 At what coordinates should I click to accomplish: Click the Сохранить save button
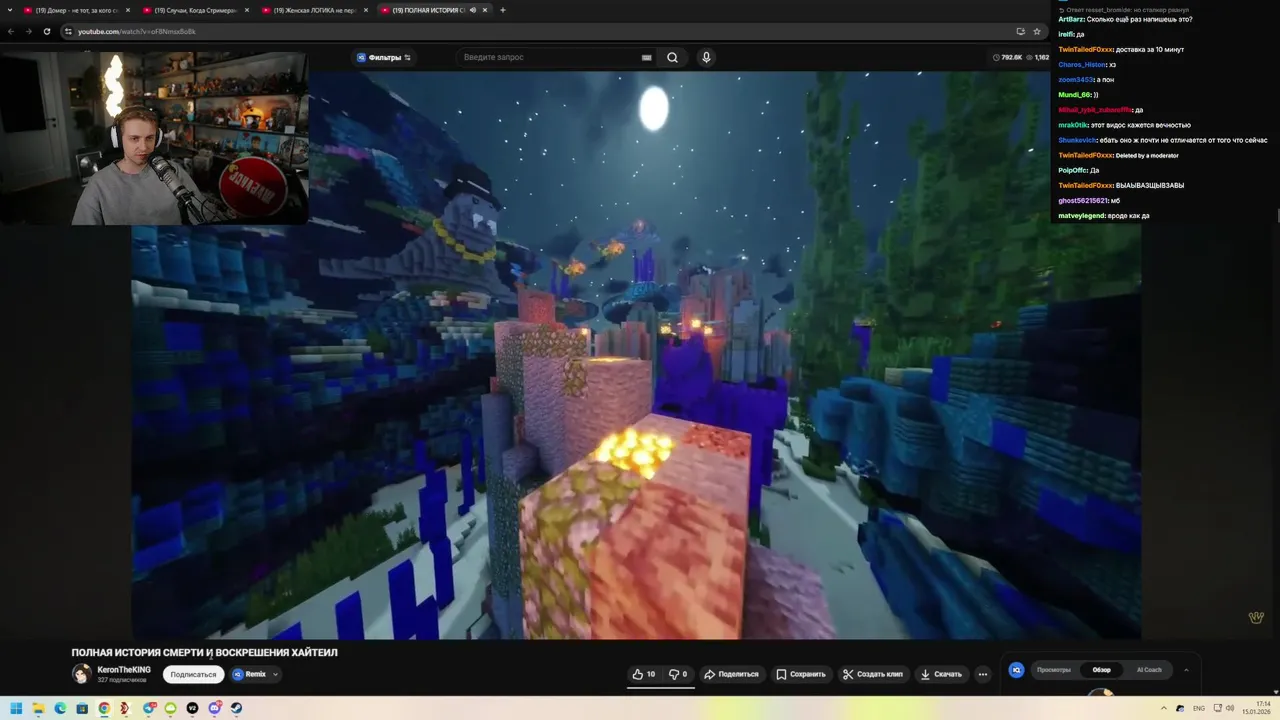coord(801,674)
